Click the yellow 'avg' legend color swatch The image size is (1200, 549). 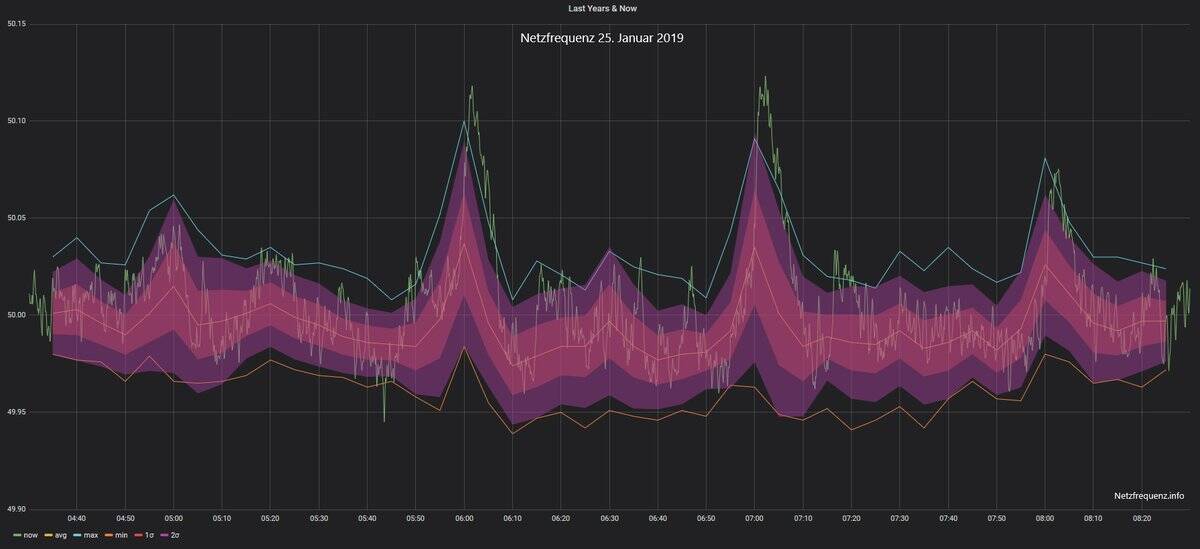47,536
